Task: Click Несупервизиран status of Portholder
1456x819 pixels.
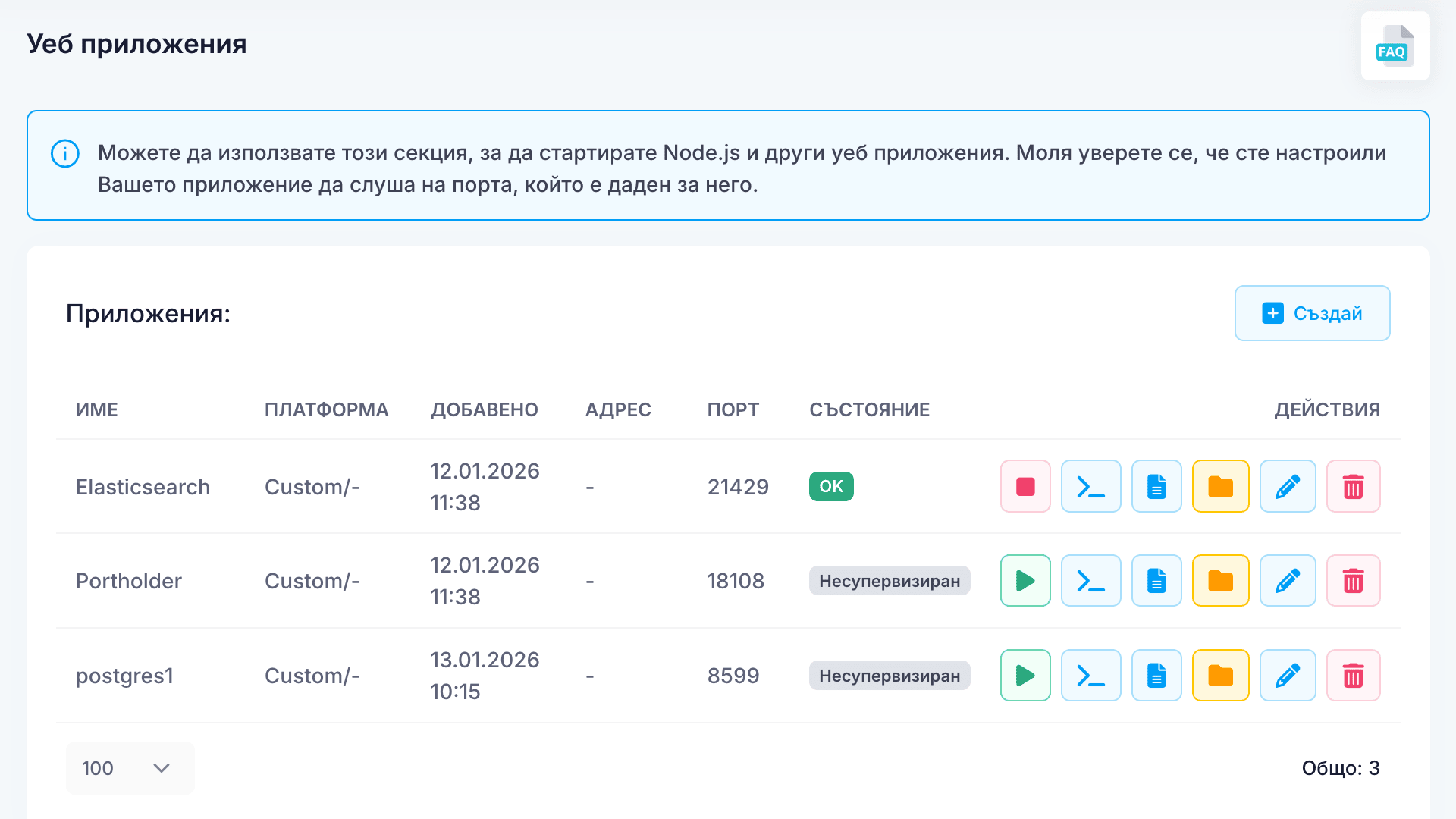Action: click(x=889, y=581)
